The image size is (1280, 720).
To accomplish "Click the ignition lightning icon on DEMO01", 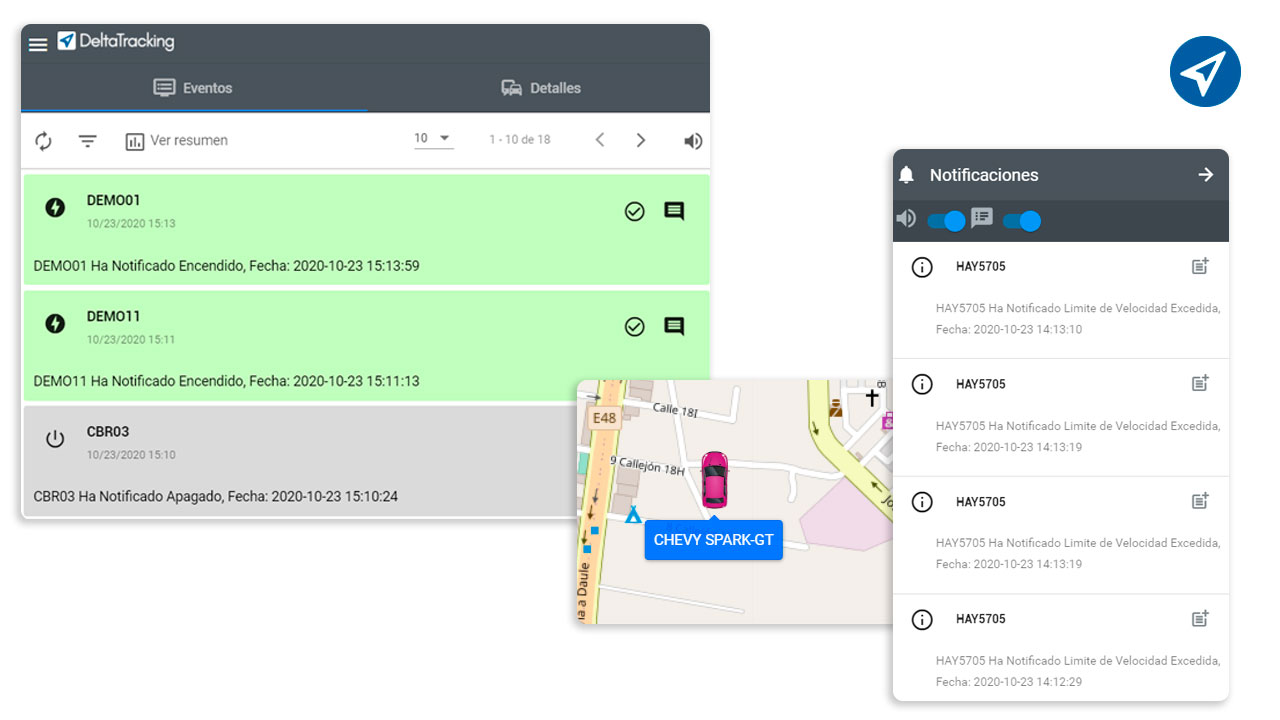I will point(55,208).
